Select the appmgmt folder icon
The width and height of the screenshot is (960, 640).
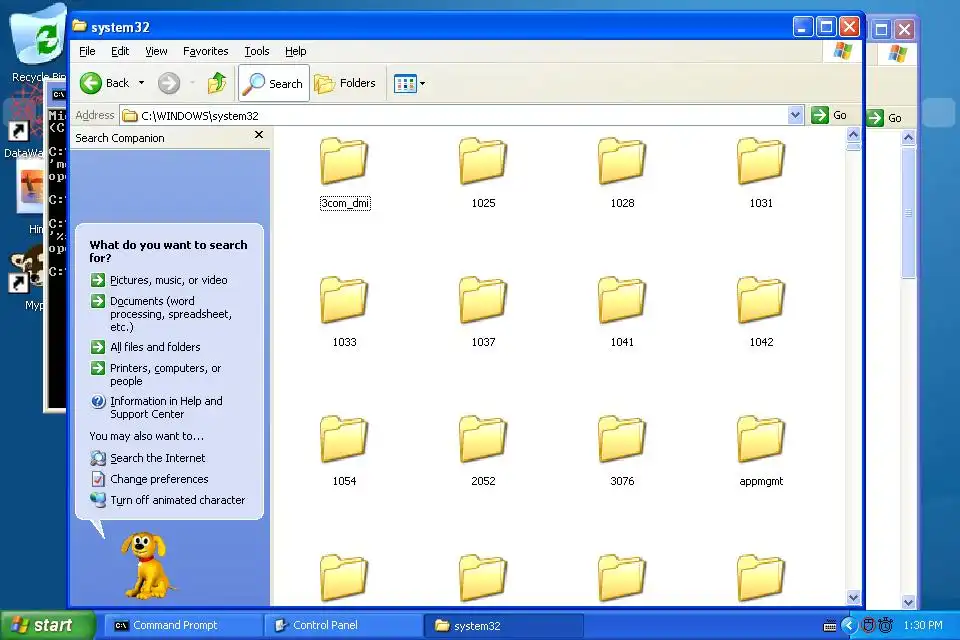pos(761,439)
